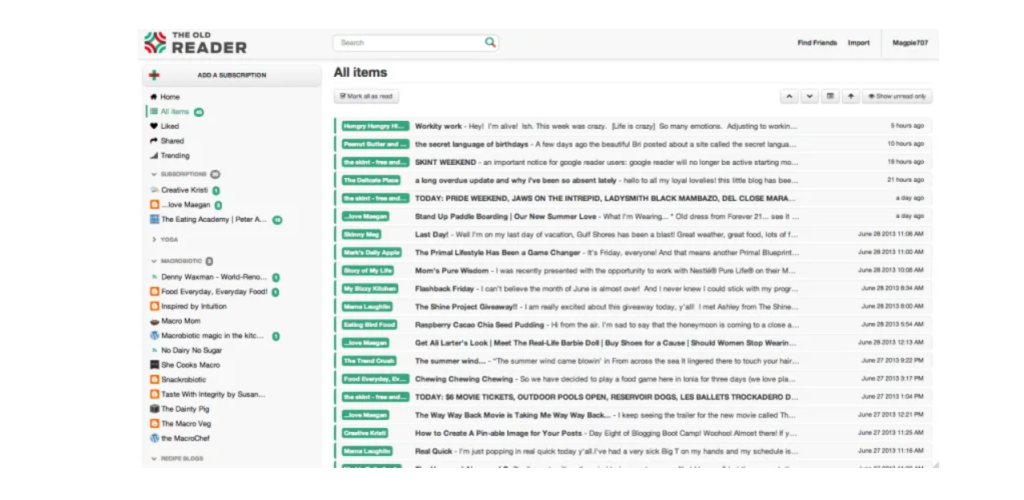Click Mark all as read checkbox button
1024x500 pixels.
[366, 96]
